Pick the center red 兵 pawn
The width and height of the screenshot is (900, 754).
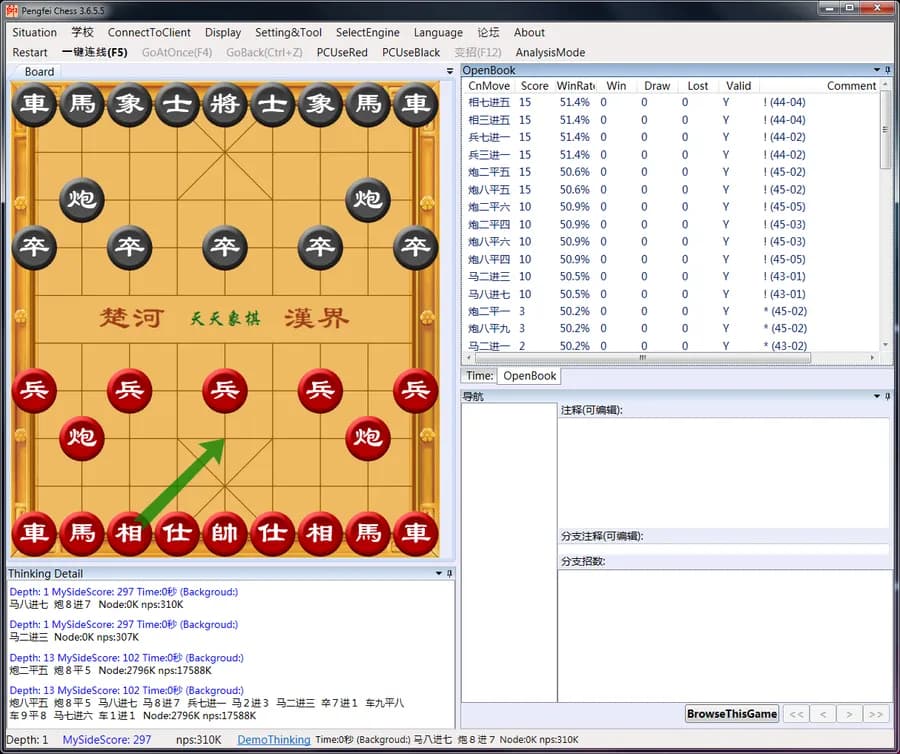(x=224, y=390)
